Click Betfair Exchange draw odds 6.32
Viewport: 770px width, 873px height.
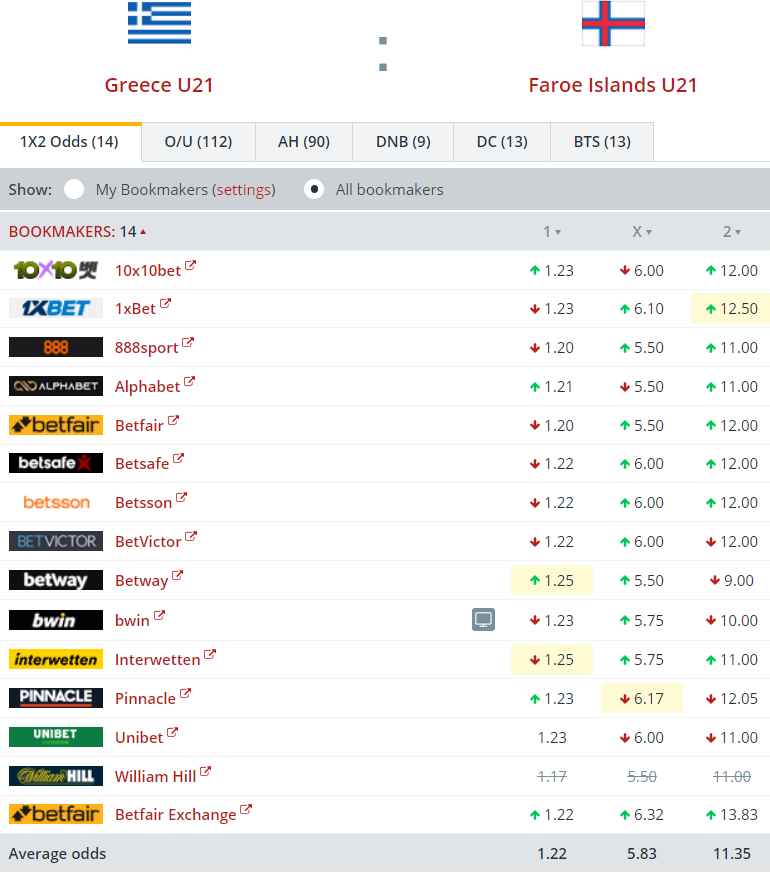click(x=642, y=815)
